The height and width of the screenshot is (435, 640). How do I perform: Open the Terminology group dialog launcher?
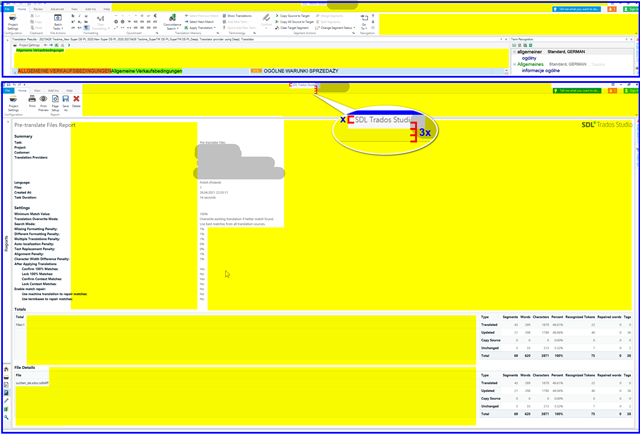(254, 33)
